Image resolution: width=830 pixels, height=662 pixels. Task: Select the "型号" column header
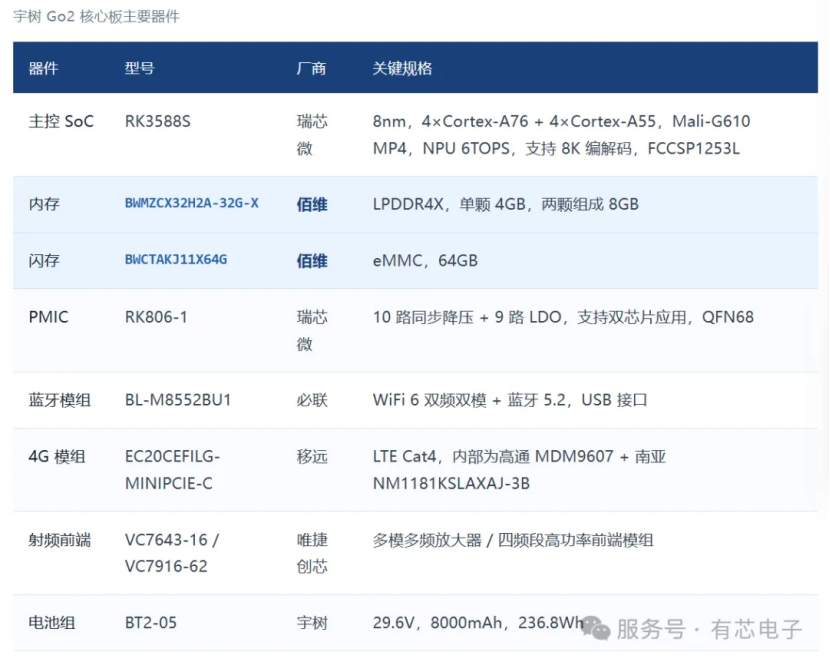click(x=139, y=68)
